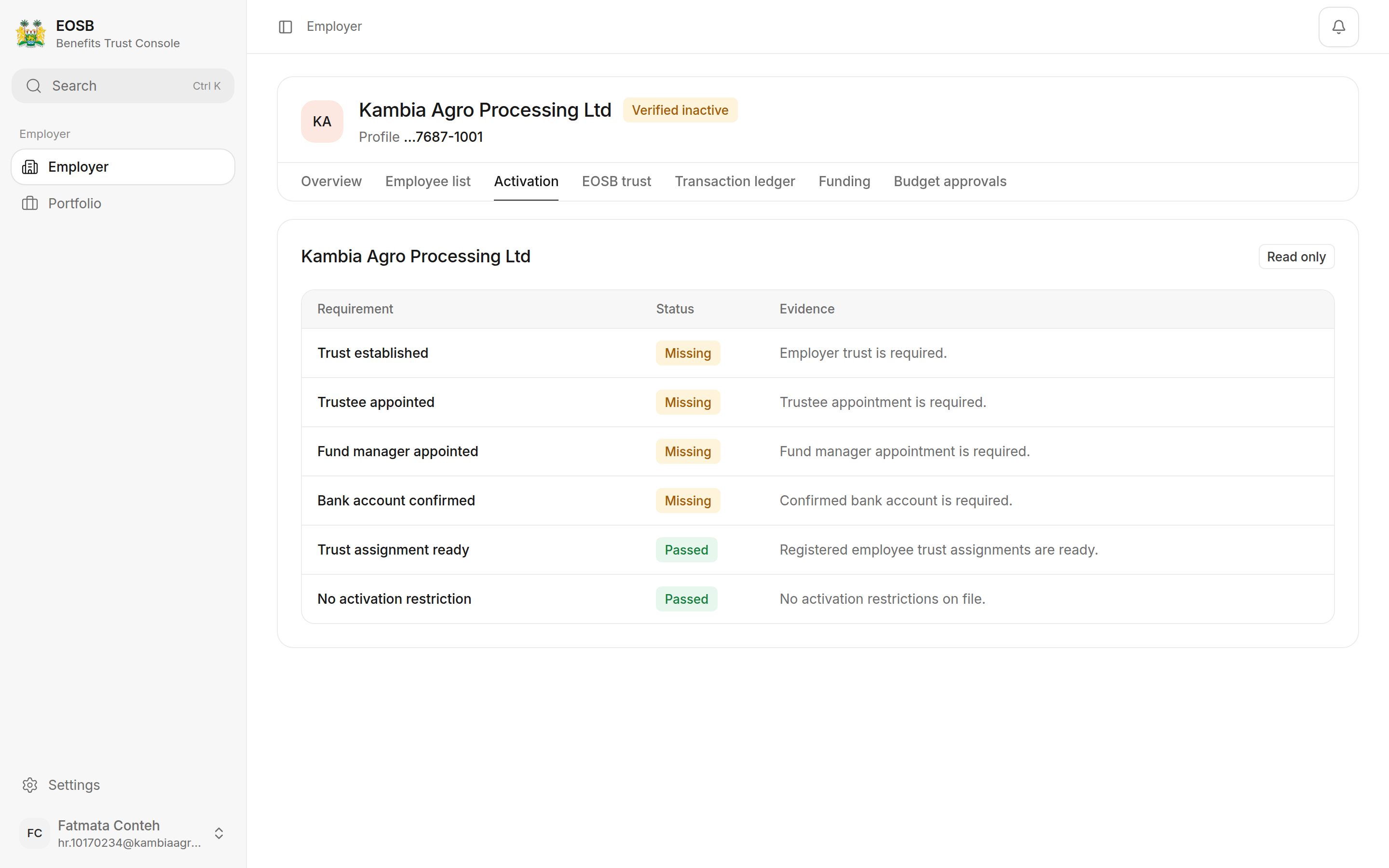Click the Employer building icon in sidebar
The height and width of the screenshot is (868, 1389).
(30, 167)
